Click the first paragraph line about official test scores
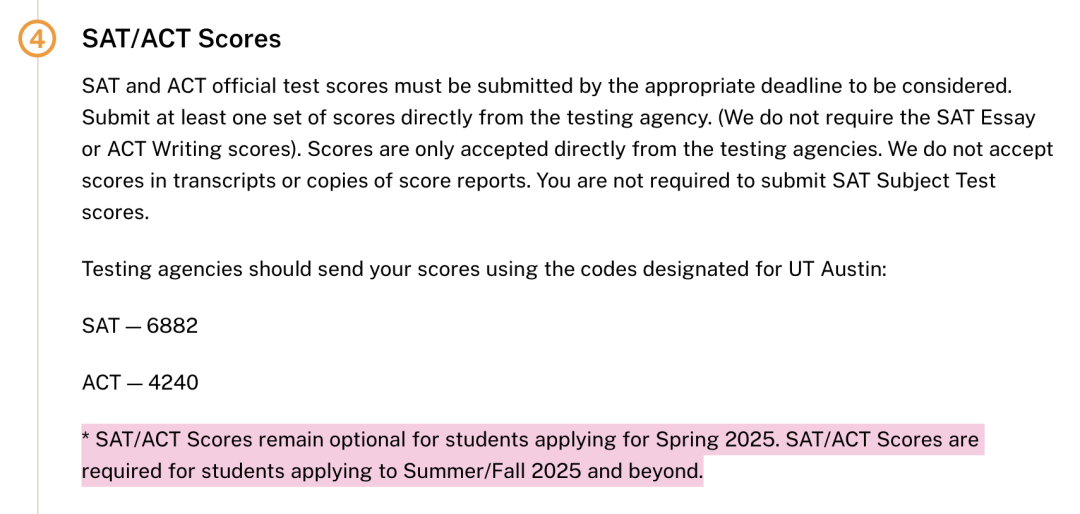The height and width of the screenshot is (514, 1080). 548,86
